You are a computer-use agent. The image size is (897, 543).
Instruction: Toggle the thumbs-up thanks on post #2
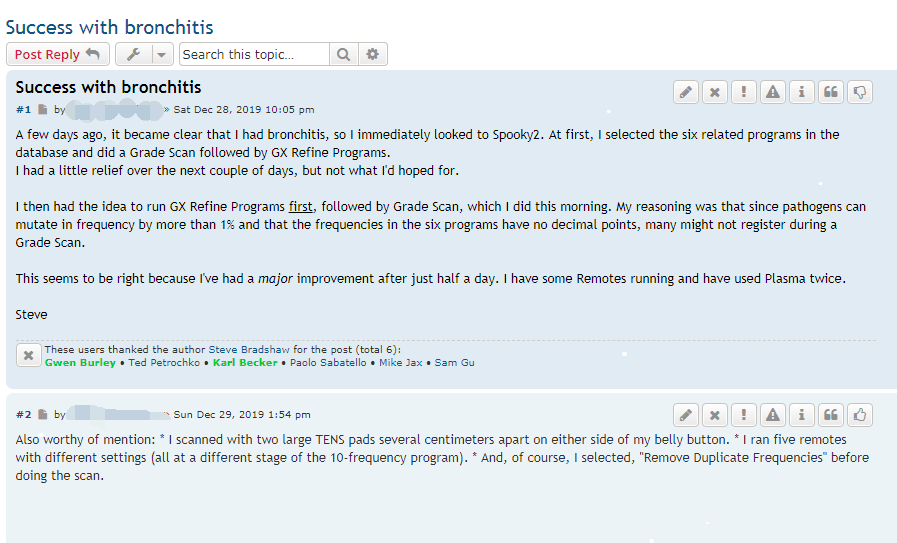click(859, 414)
